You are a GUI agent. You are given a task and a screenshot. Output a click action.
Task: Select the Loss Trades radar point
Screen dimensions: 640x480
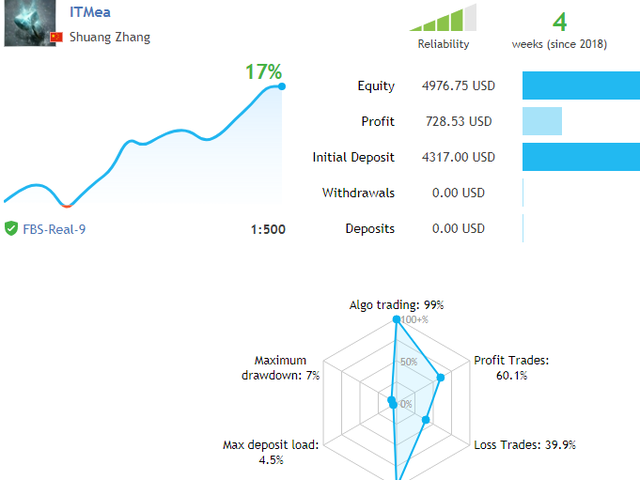[426, 420]
